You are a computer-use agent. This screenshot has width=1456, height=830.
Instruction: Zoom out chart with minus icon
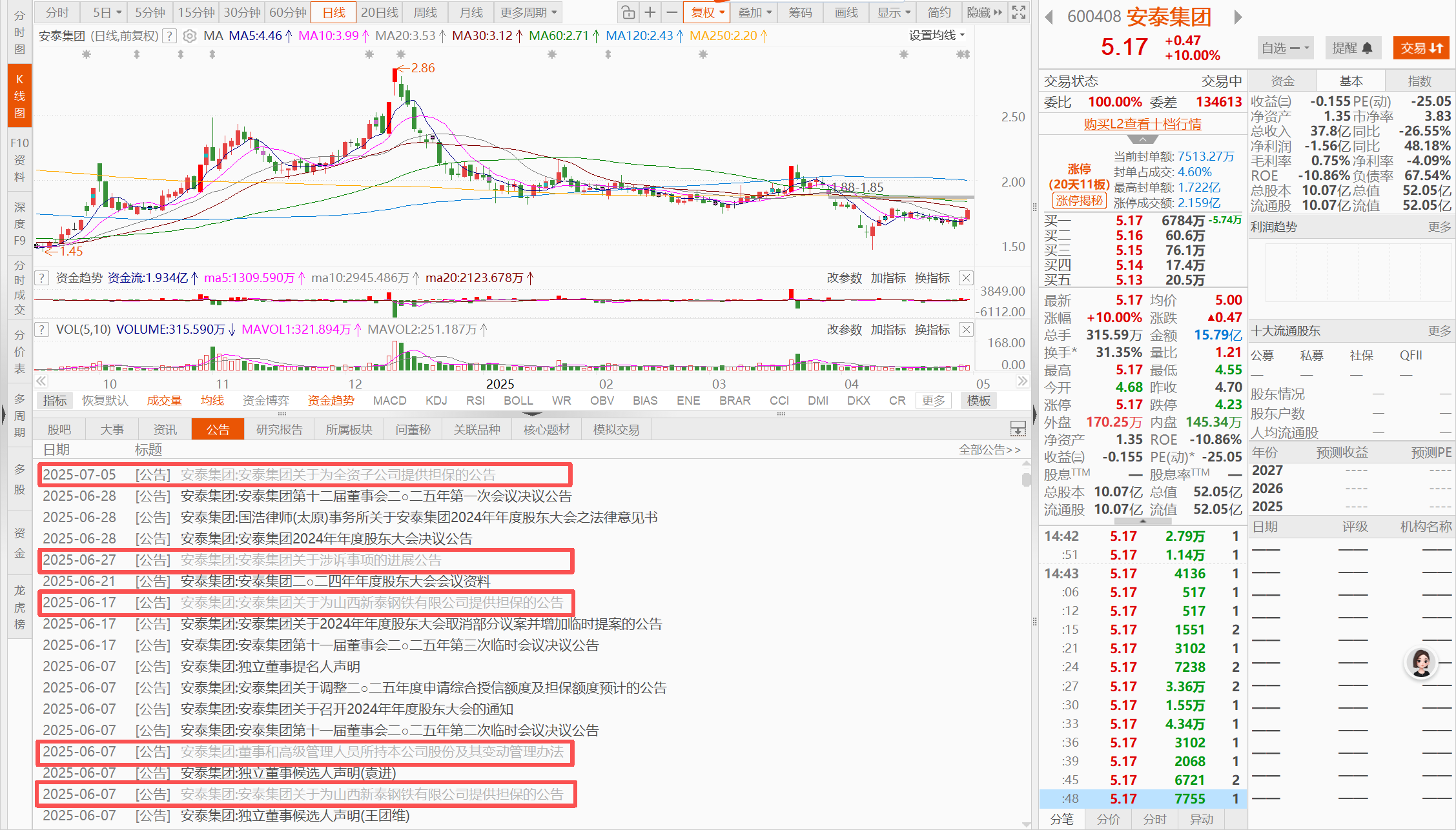(672, 12)
